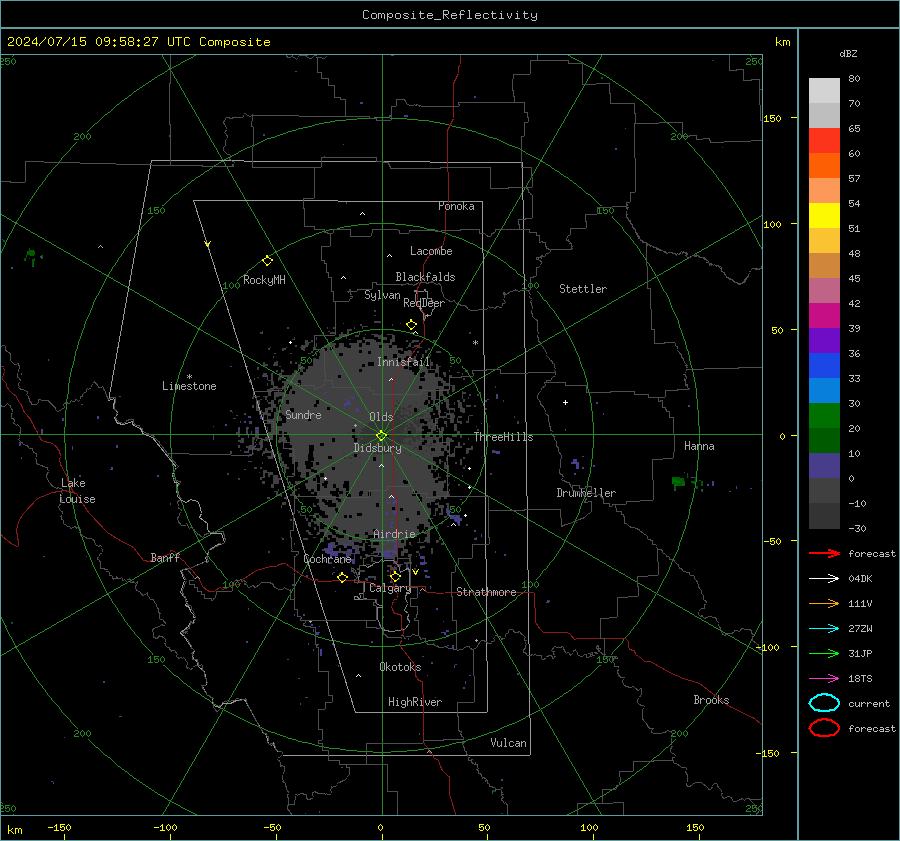Click the ThreeHills label
The height and width of the screenshot is (841, 900).
(503, 437)
